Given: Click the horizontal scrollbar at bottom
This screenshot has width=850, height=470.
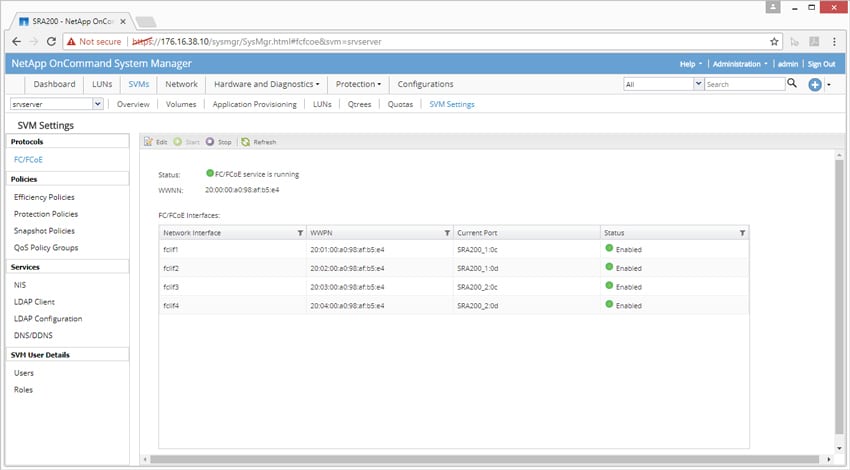Looking at the screenshot, I should click(x=484, y=459).
